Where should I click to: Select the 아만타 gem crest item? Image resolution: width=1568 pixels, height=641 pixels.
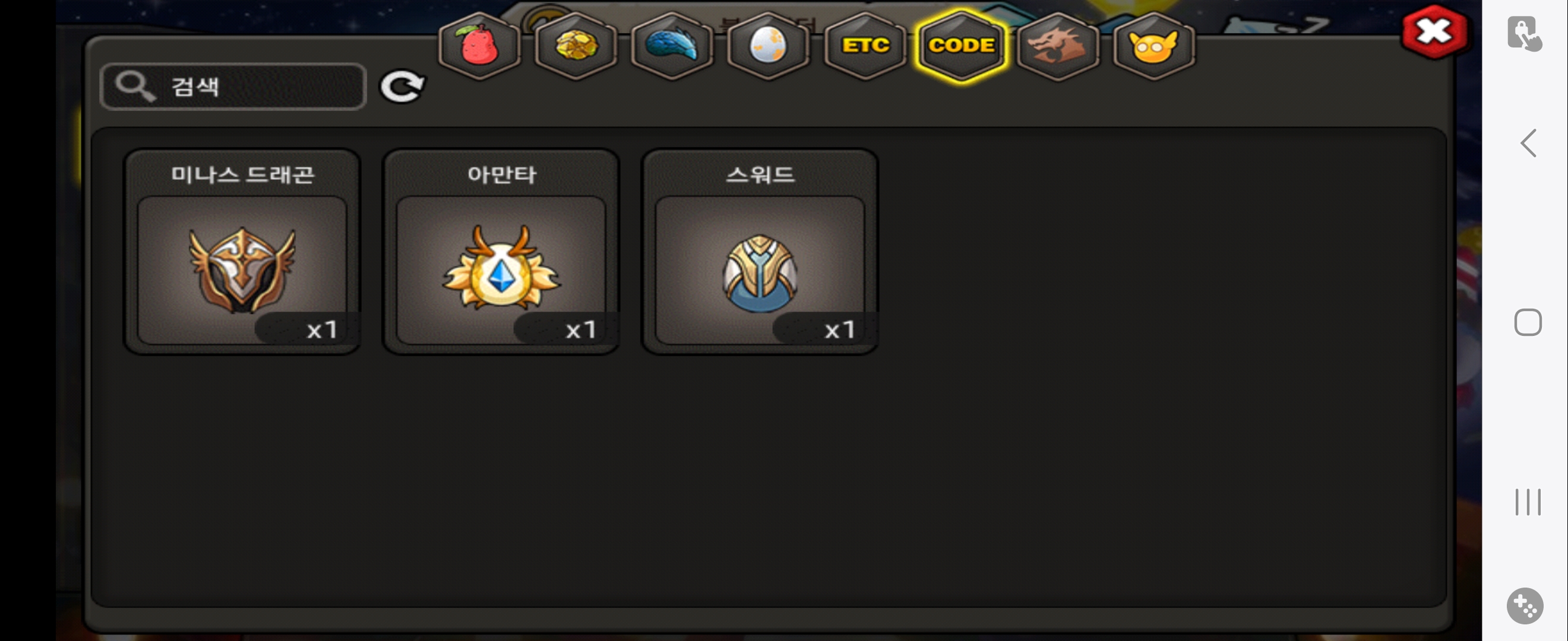pos(501,251)
